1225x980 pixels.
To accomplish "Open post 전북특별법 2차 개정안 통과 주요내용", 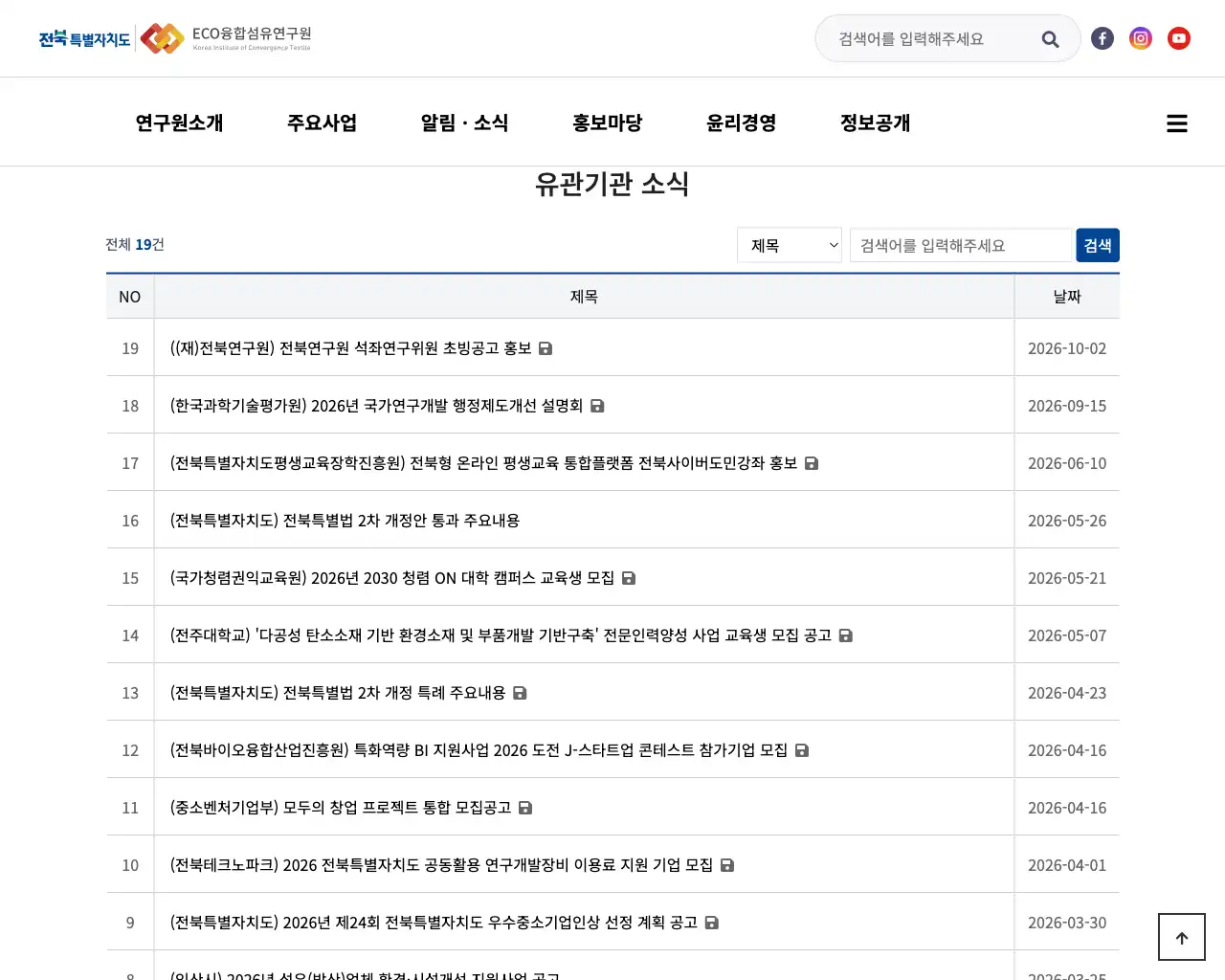I will [345, 521].
